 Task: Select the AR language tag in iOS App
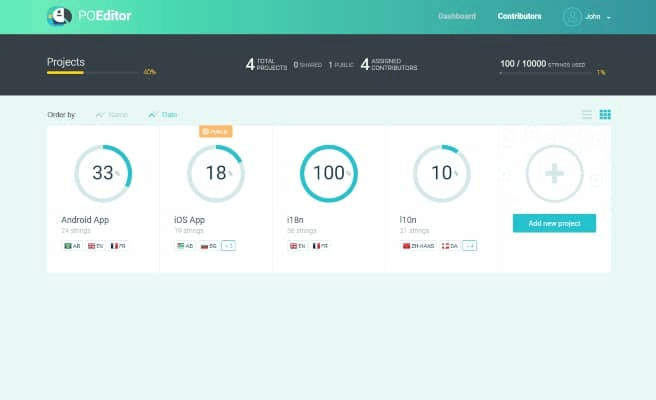click(185, 246)
